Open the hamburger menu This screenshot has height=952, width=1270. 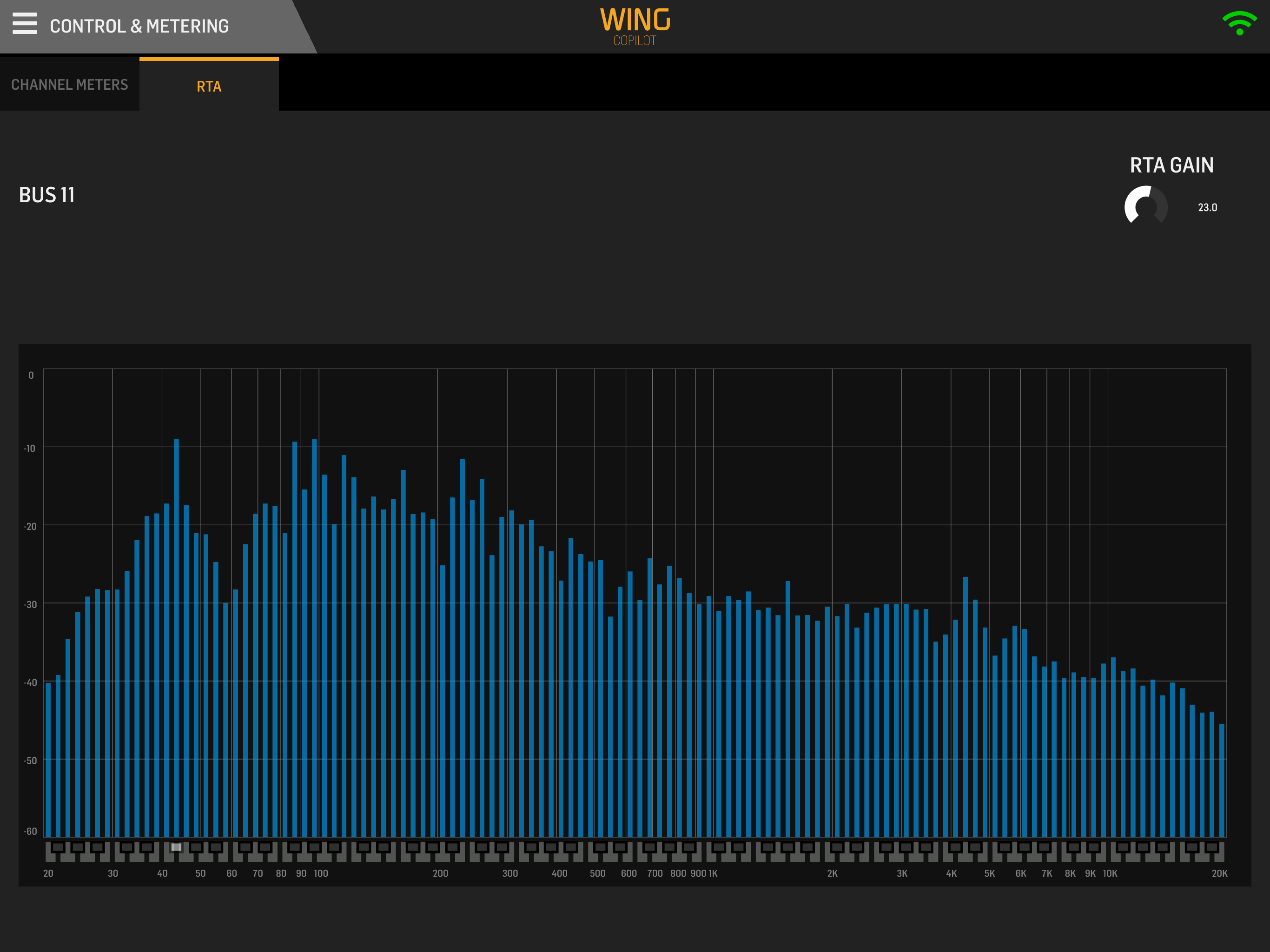[25, 24]
